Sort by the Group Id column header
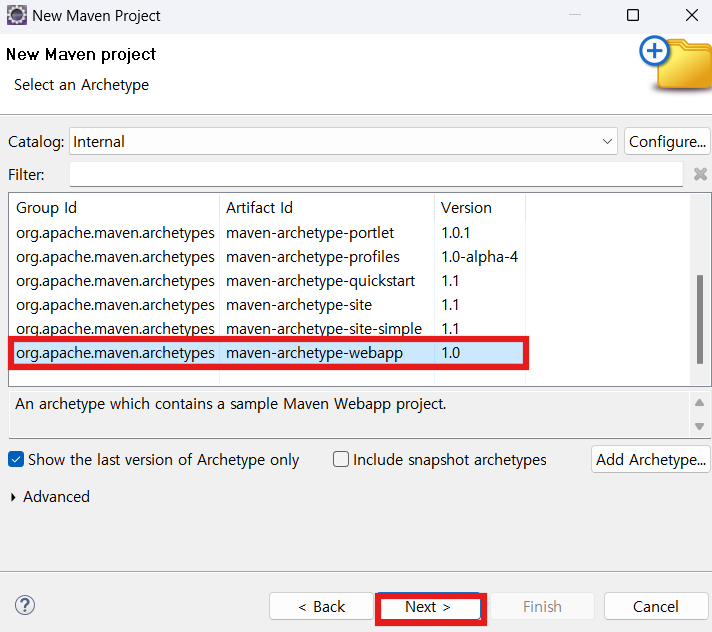Viewport: 712px width, 632px height. [114, 208]
